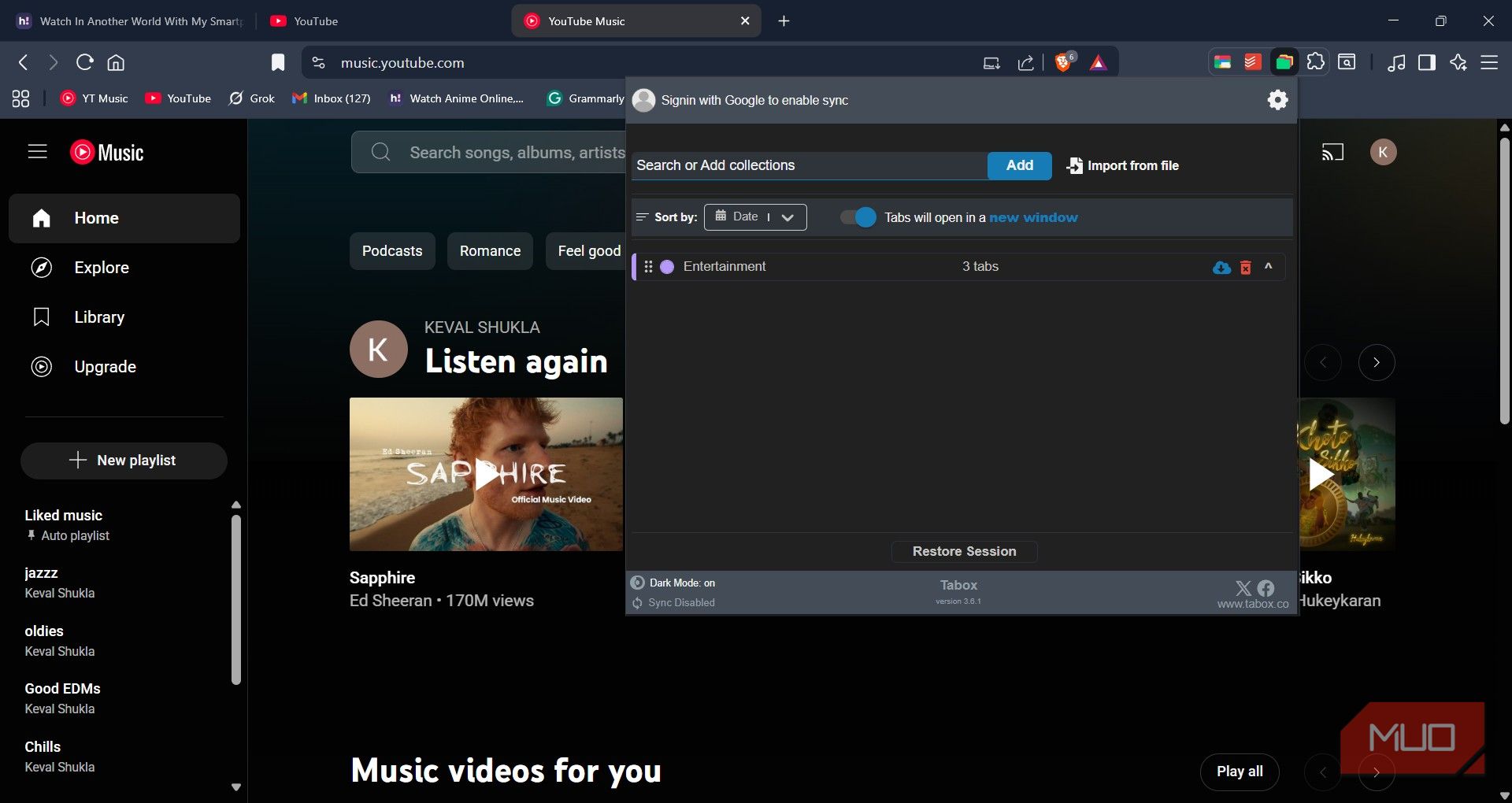Play Sapphire music video thumbnail
This screenshot has height=803, width=1512.
486,474
